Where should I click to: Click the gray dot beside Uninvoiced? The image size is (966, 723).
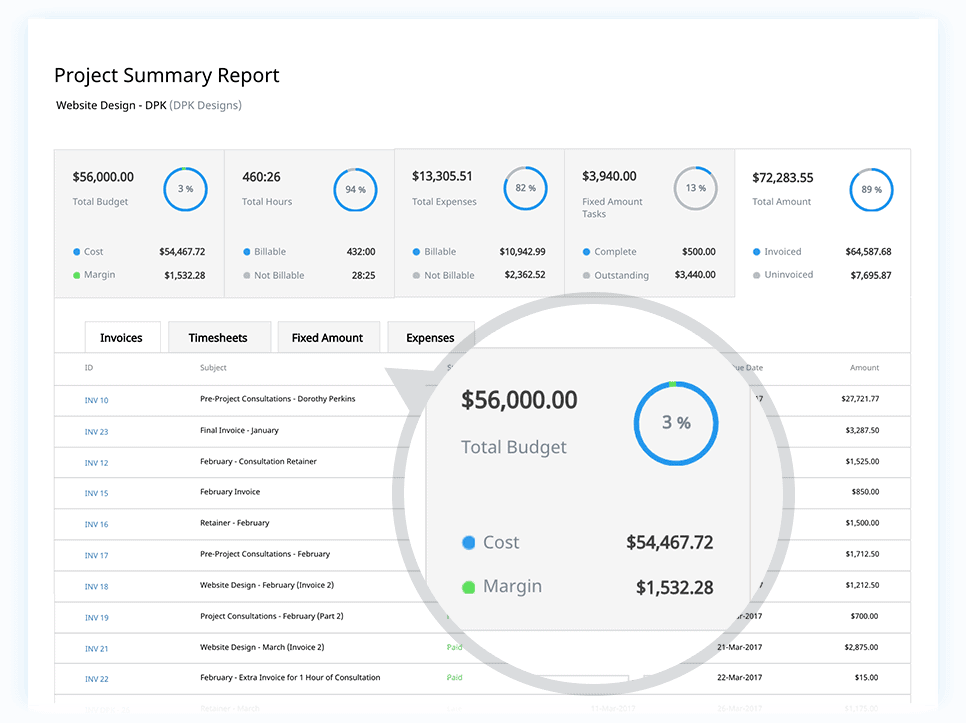click(x=757, y=275)
